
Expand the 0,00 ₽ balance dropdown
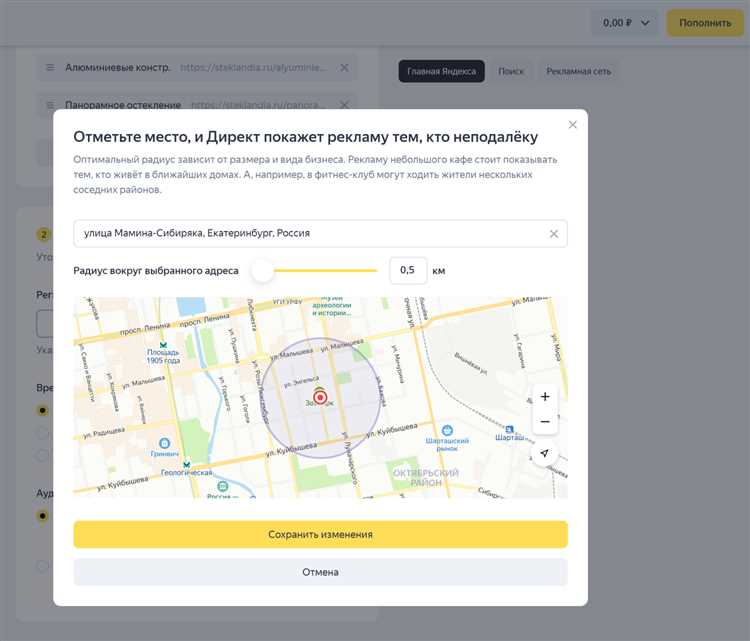[626, 22]
